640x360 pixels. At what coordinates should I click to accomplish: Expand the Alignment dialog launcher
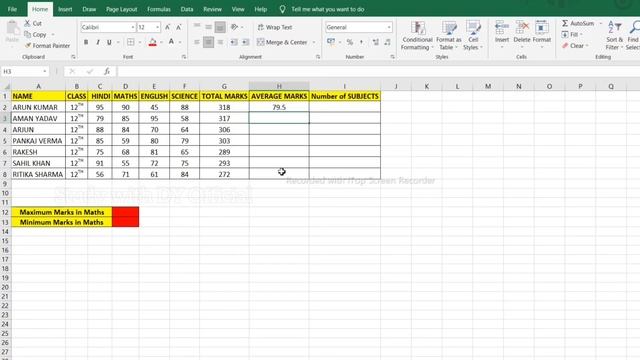tap(318, 57)
